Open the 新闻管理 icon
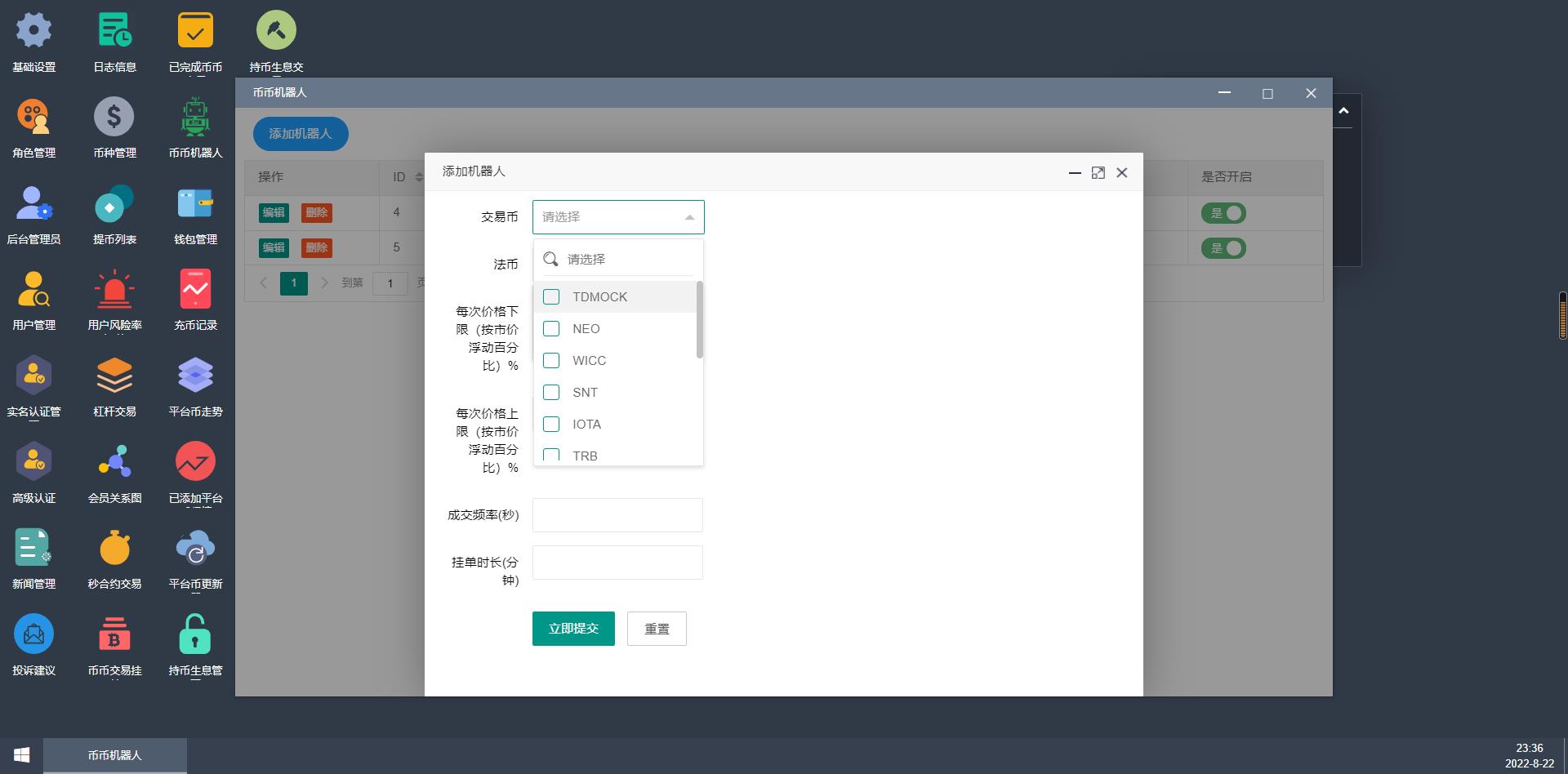Viewport: 1568px width, 774px height. [x=33, y=548]
